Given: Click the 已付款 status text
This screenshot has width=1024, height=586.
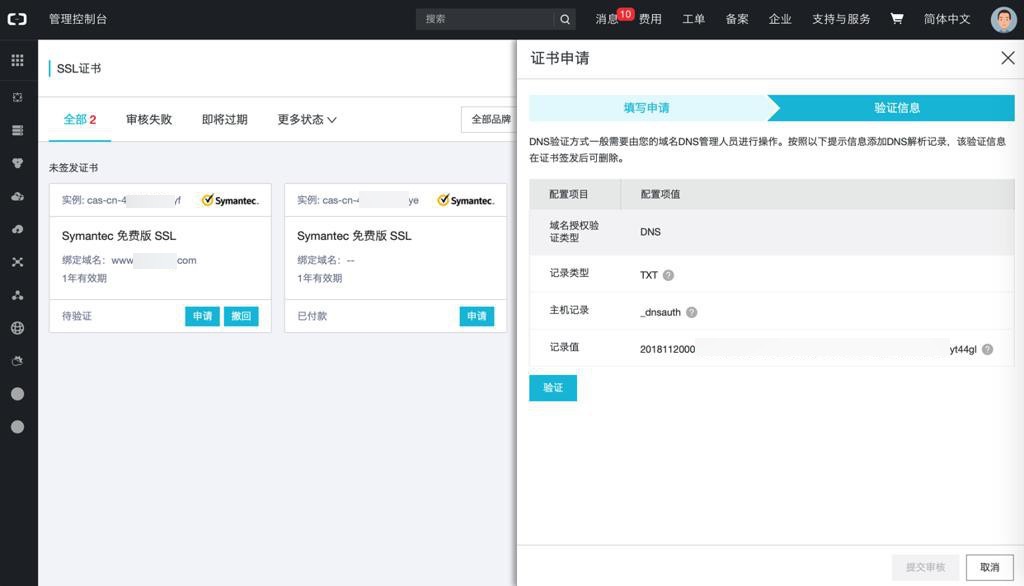Looking at the screenshot, I should click(312, 316).
